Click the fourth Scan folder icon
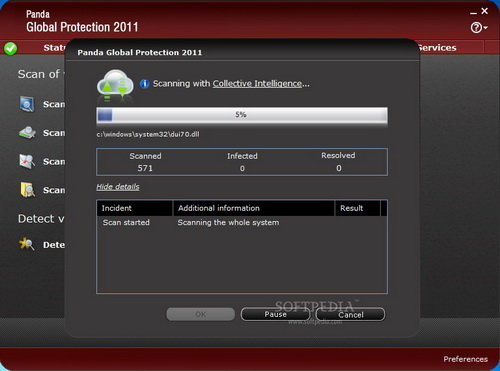 (x=27, y=190)
